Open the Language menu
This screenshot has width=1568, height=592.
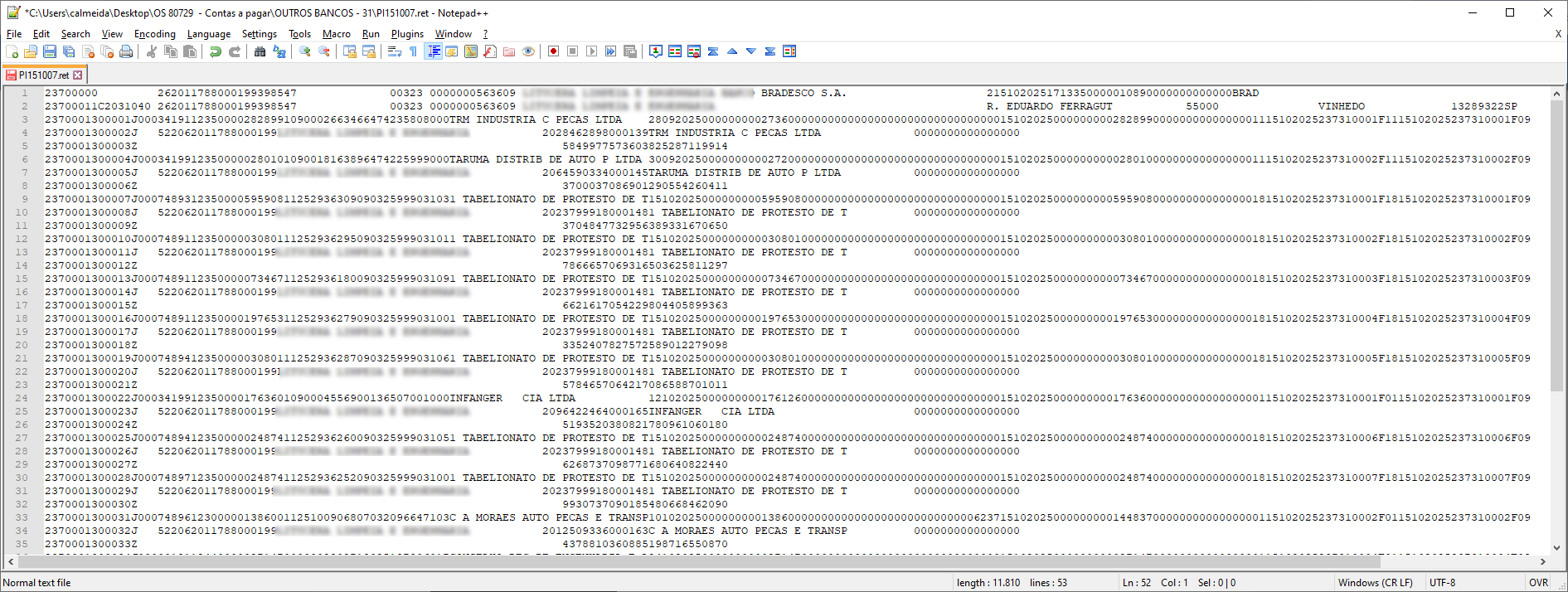coord(208,34)
